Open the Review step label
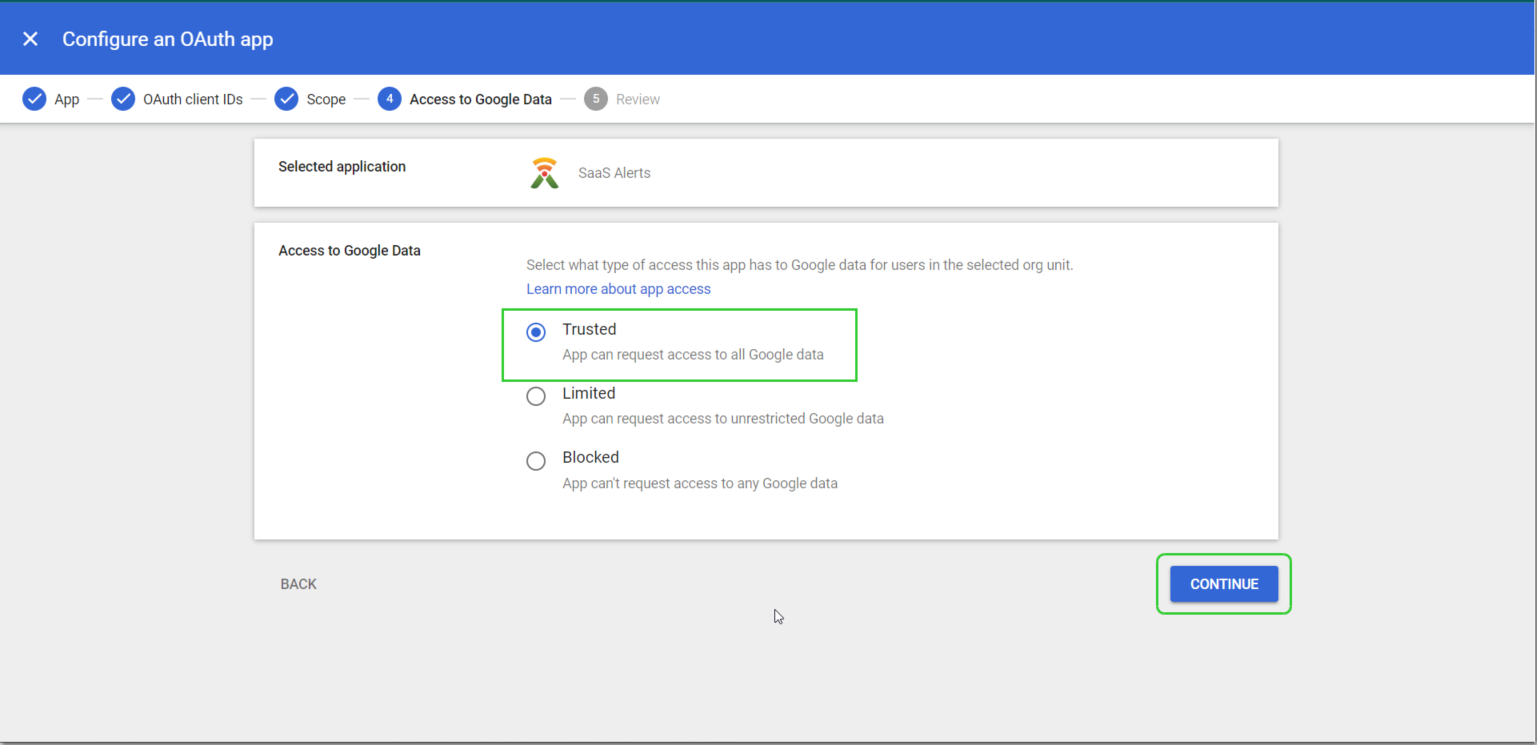 [638, 99]
